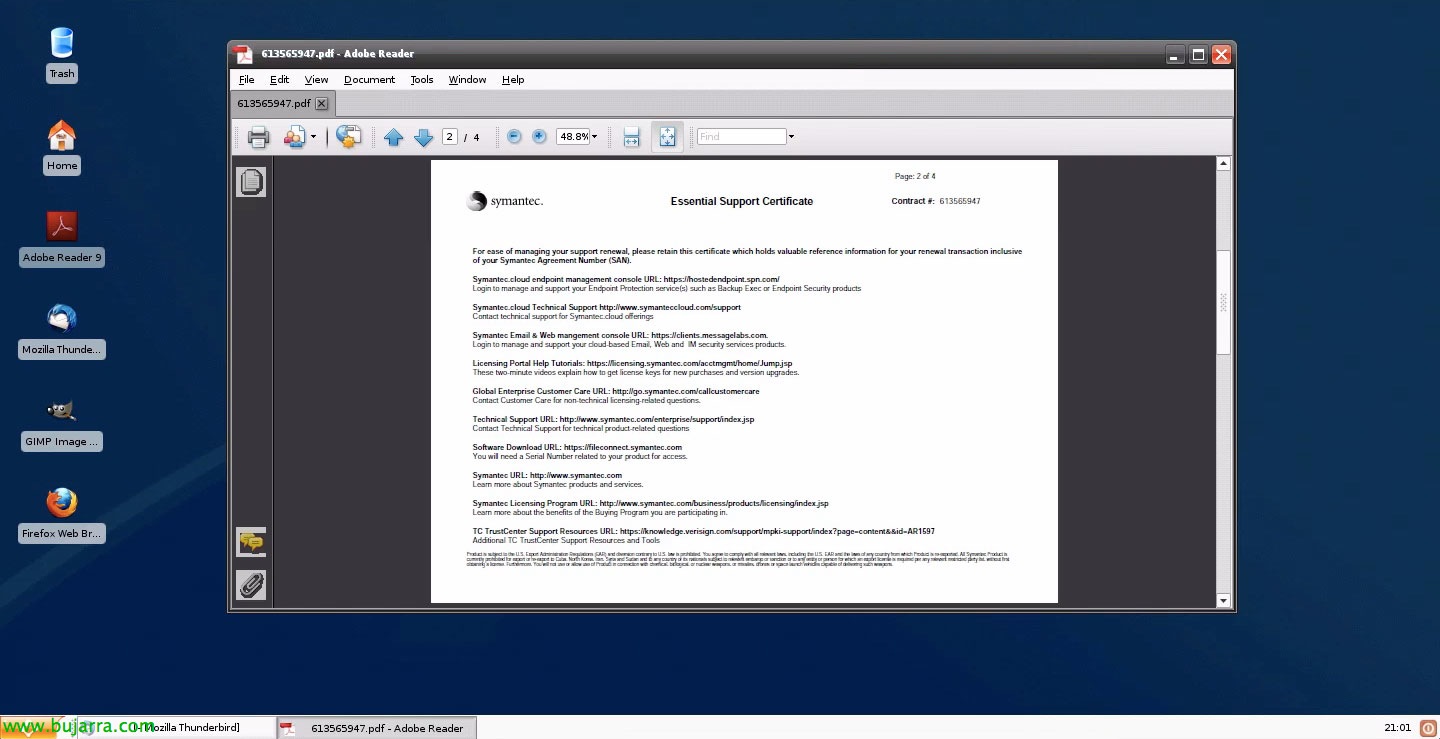Click the 48.8% zoom value field

(x=573, y=137)
